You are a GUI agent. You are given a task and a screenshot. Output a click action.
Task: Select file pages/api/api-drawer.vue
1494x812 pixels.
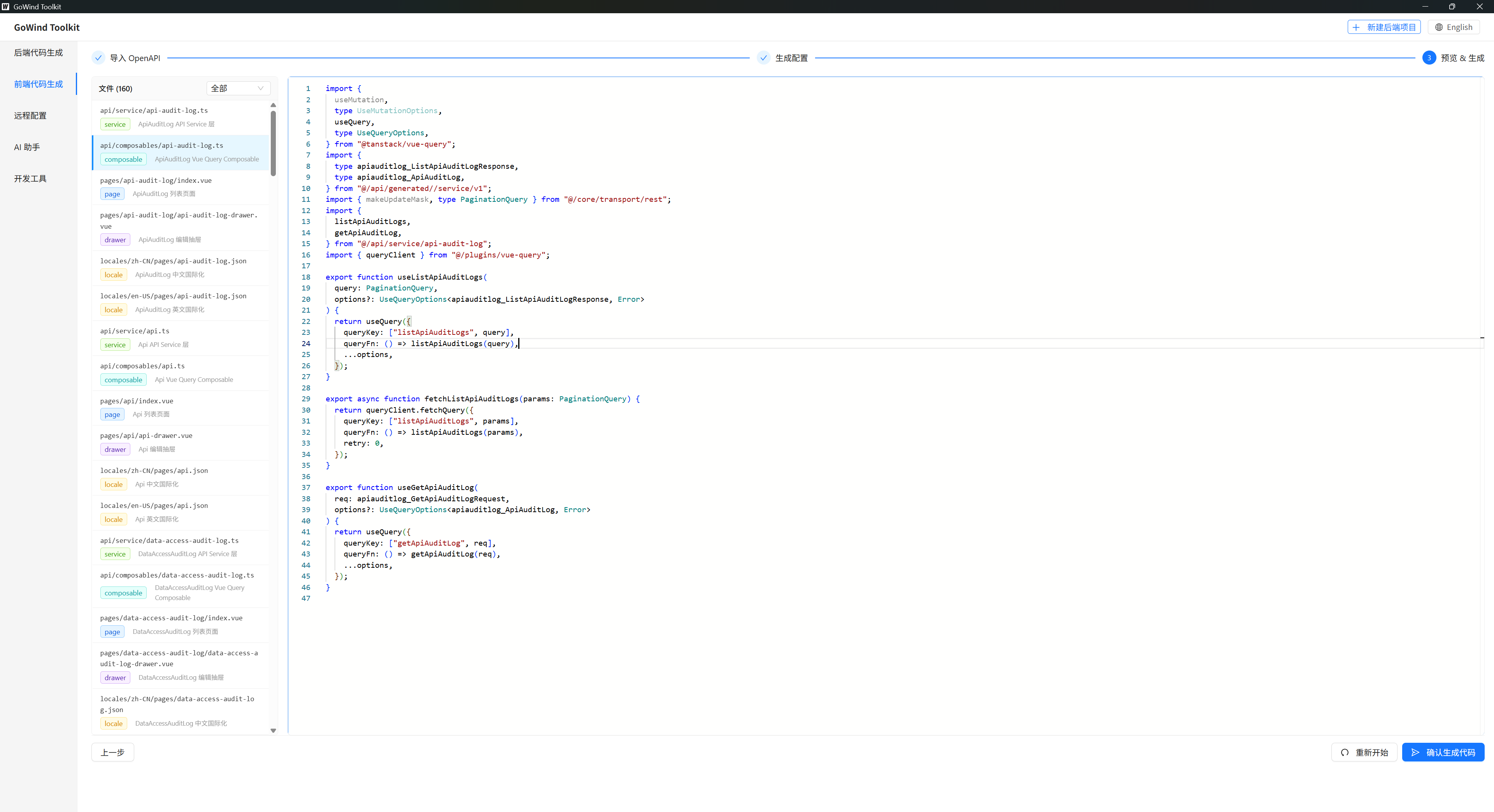click(x=181, y=442)
